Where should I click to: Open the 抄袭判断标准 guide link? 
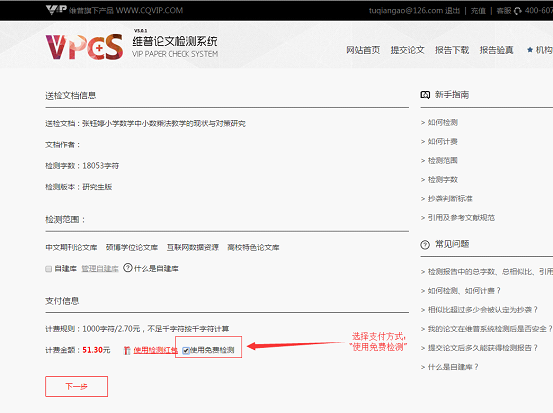[x=450, y=199]
